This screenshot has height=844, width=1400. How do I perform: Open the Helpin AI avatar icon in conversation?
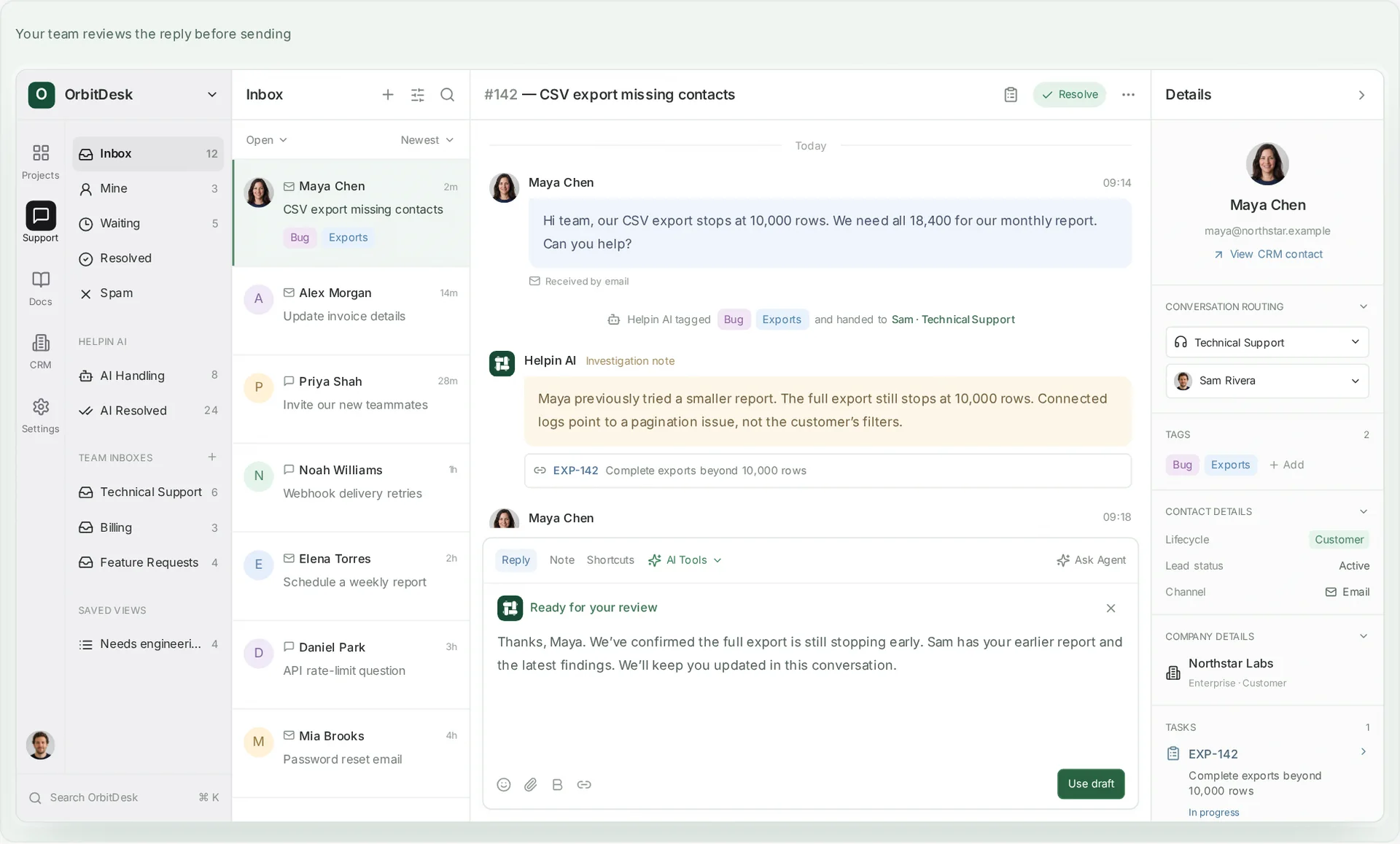pos(502,363)
